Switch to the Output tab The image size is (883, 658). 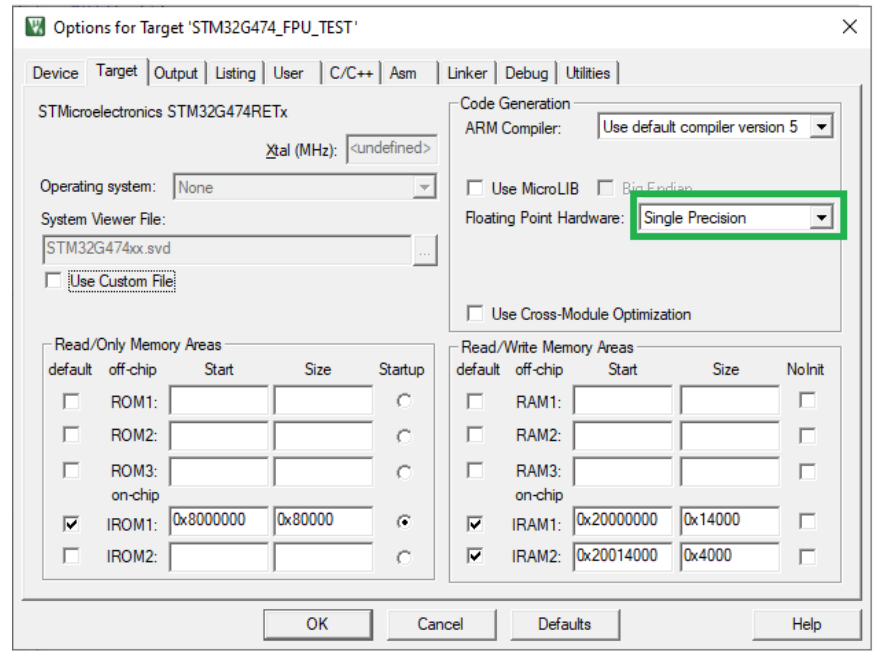tap(176, 73)
